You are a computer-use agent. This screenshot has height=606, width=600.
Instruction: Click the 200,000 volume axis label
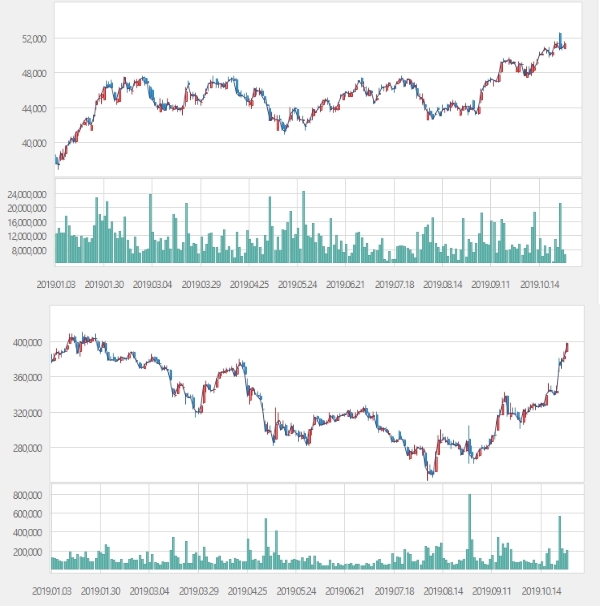coord(29,551)
